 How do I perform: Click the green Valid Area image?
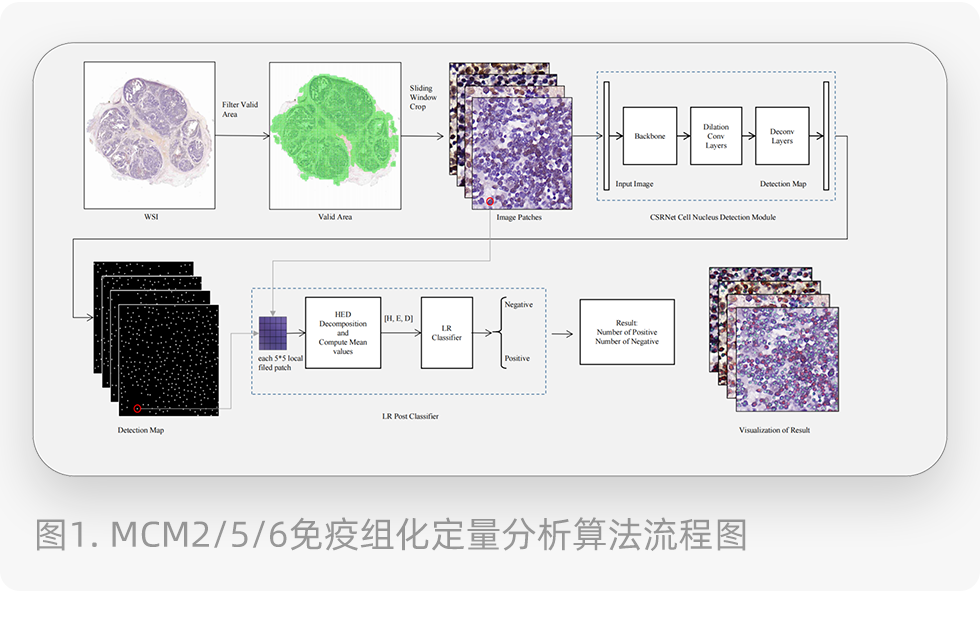pyautogui.click(x=335, y=136)
